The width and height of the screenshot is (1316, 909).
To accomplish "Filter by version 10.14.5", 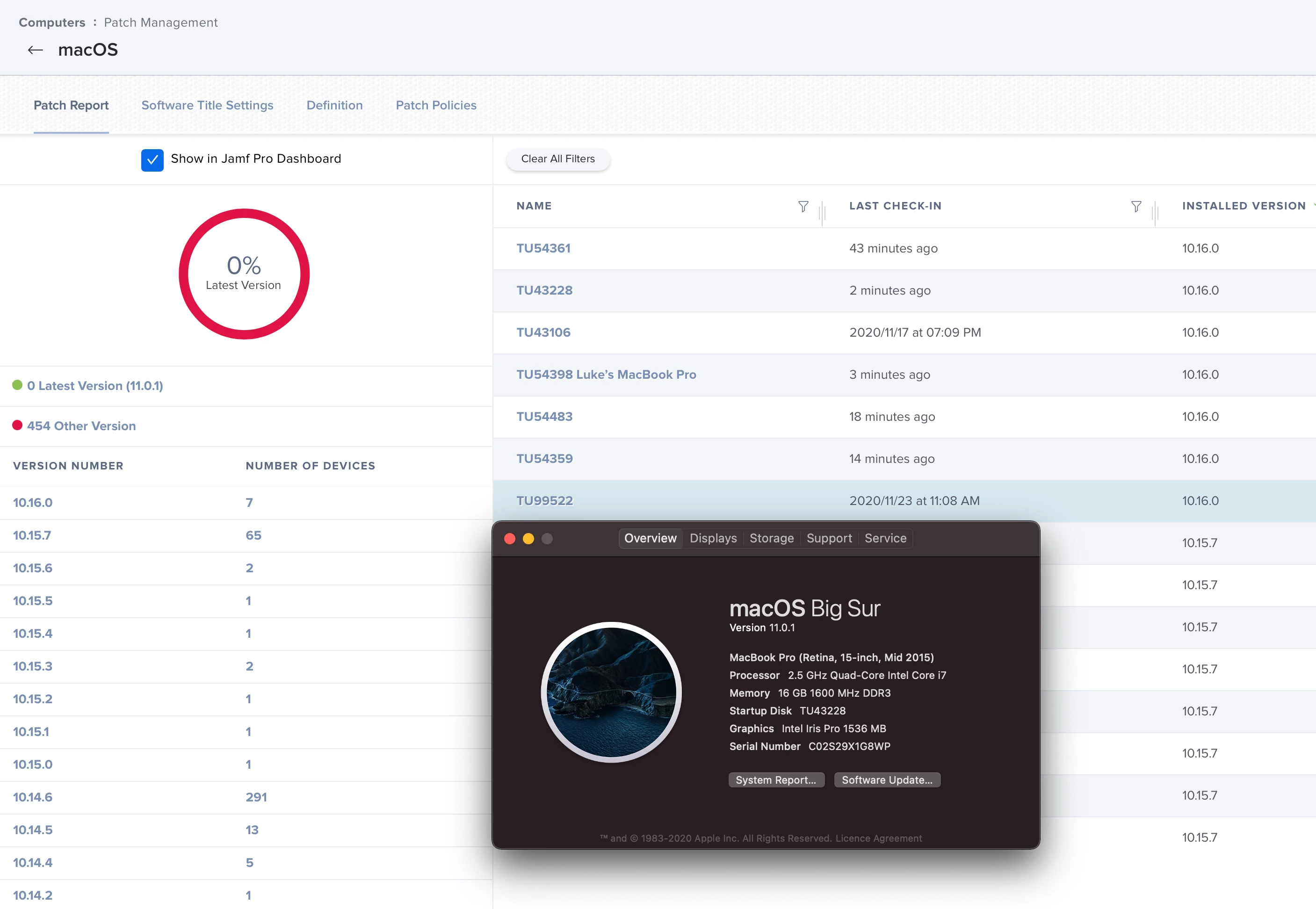I will pos(32,830).
